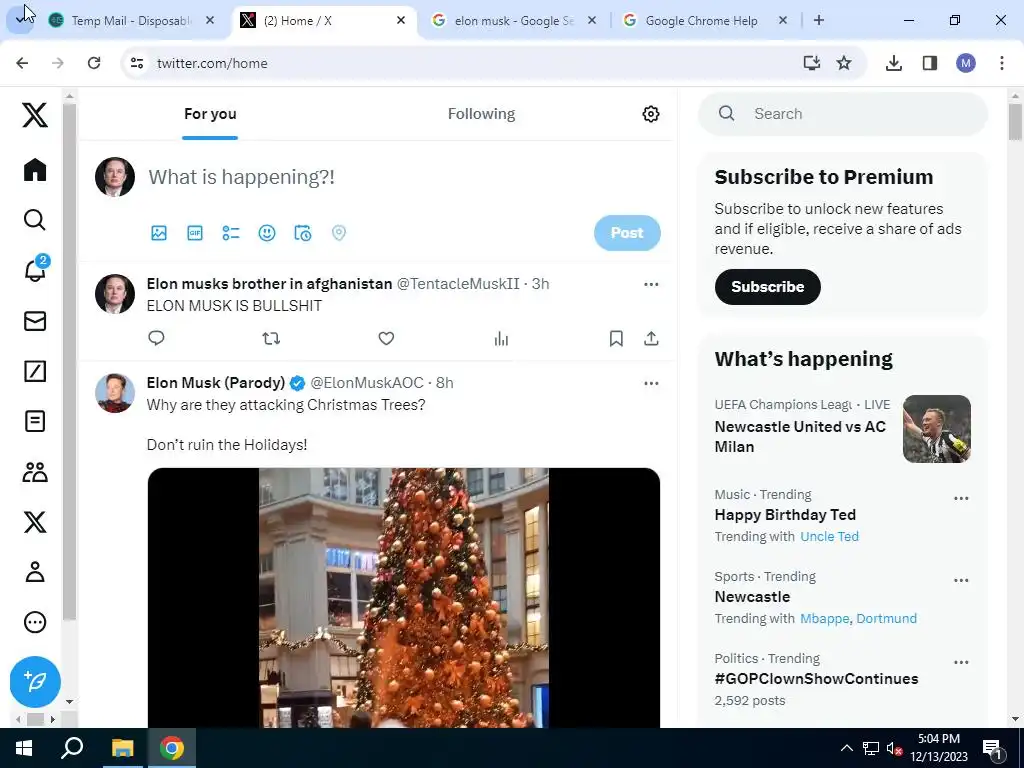The image size is (1024, 768).
Task: Switch to Temp Mail browser tab
Action: (x=132, y=21)
